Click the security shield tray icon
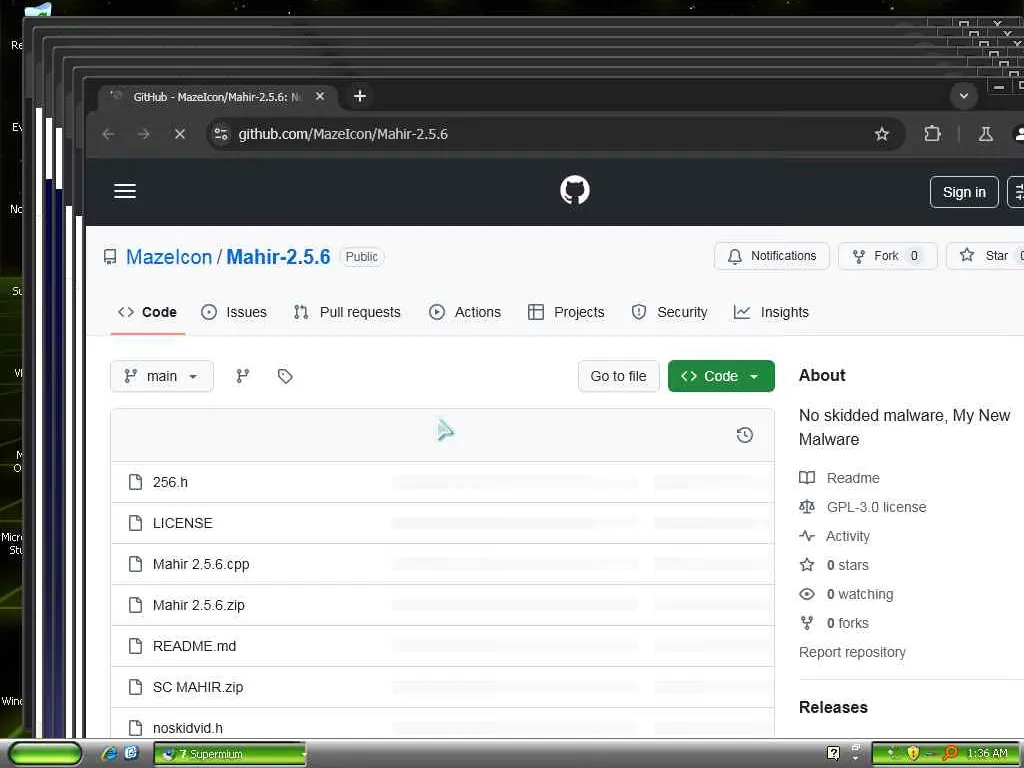 coord(913,754)
